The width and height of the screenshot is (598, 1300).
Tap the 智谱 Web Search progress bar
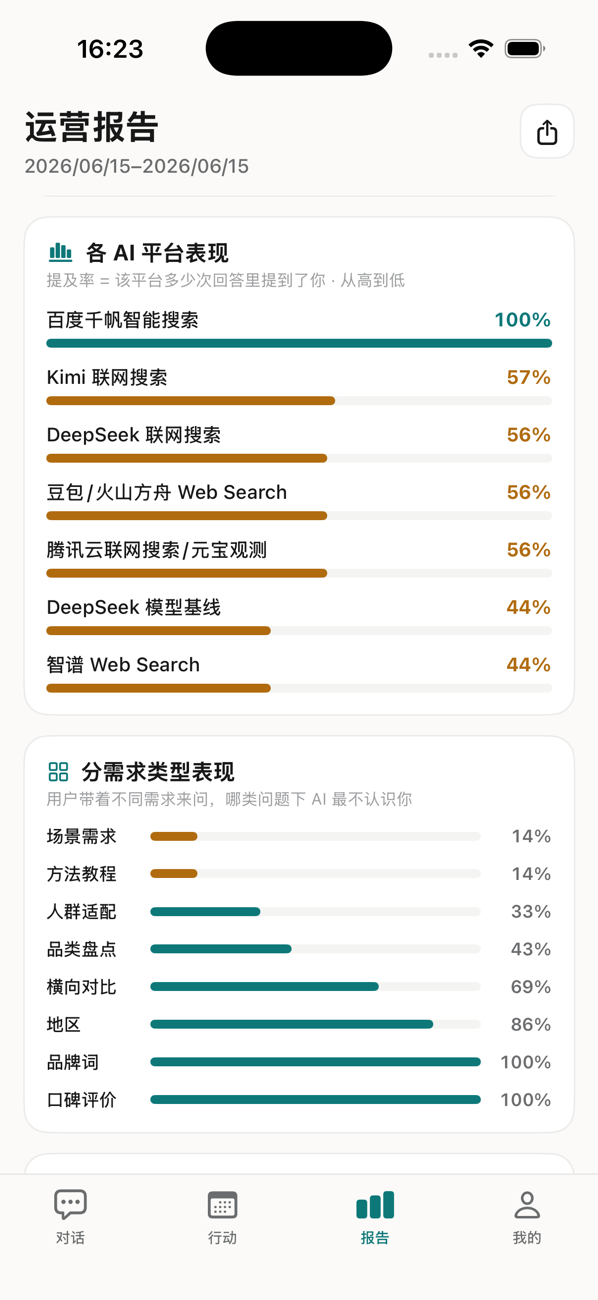click(299, 688)
